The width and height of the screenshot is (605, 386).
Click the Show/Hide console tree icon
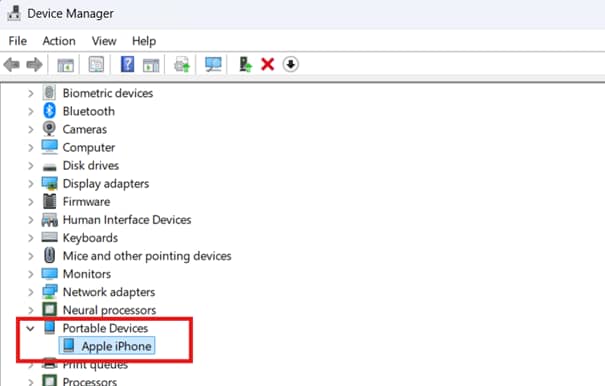66,64
